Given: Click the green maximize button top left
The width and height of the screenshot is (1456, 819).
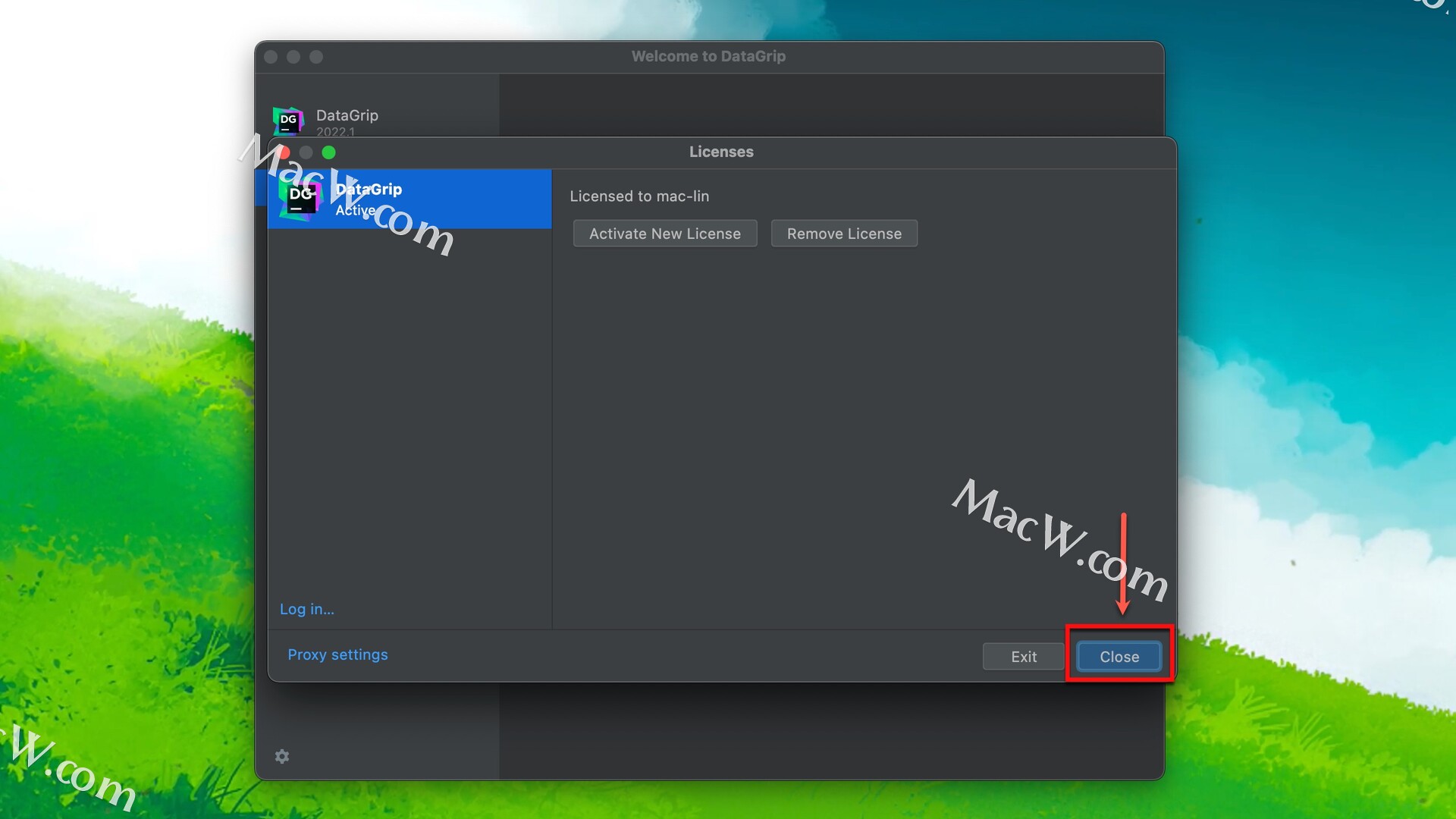Looking at the screenshot, I should point(328,152).
